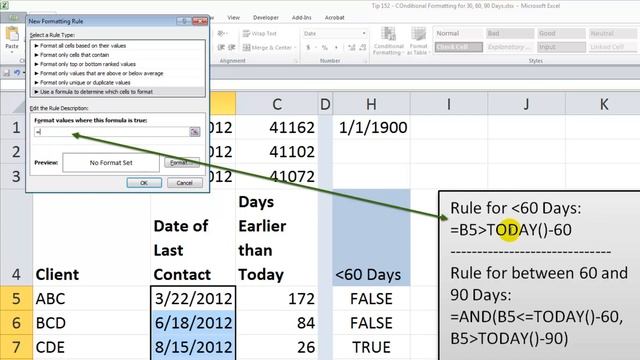
Task: Select row 5 header
Action: [x=16, y=298]
